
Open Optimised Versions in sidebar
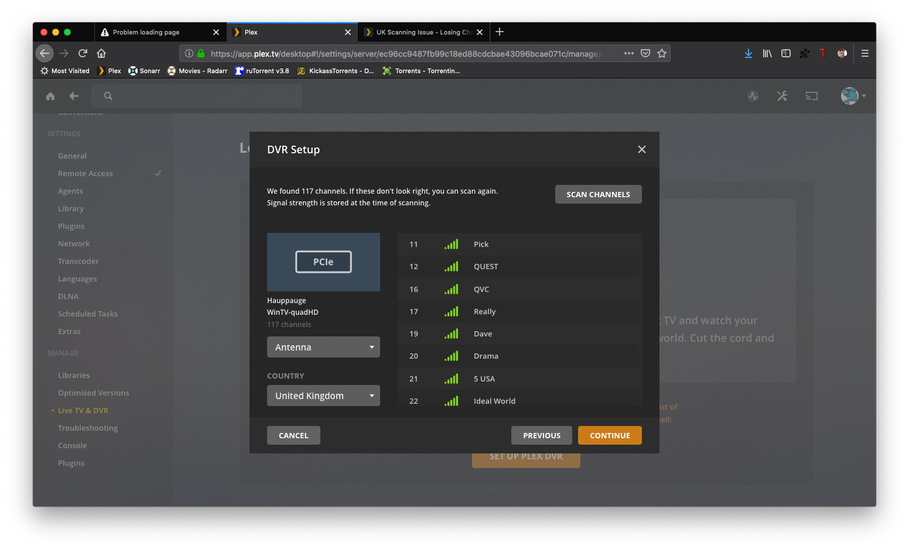click(x=93, y=393)
